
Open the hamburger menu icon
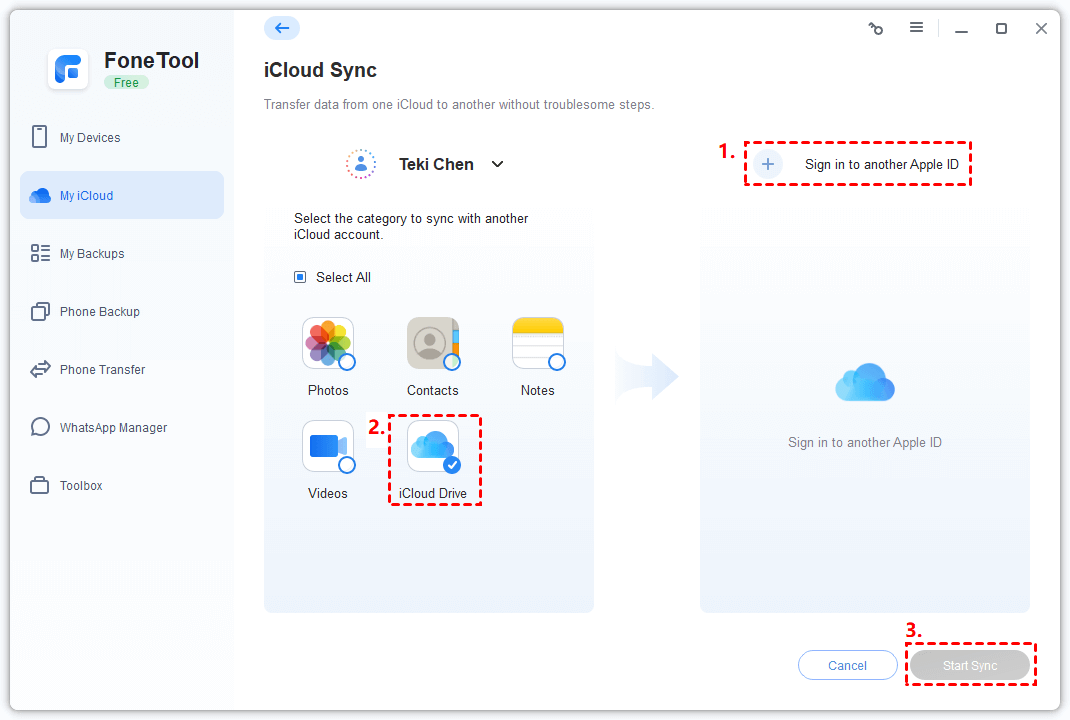916,28
